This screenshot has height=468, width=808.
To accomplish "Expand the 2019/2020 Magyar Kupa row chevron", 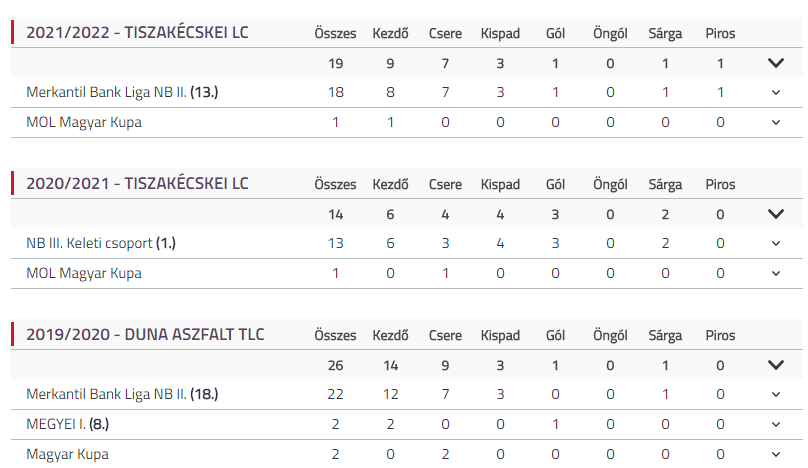I will (x=775, y=454).
